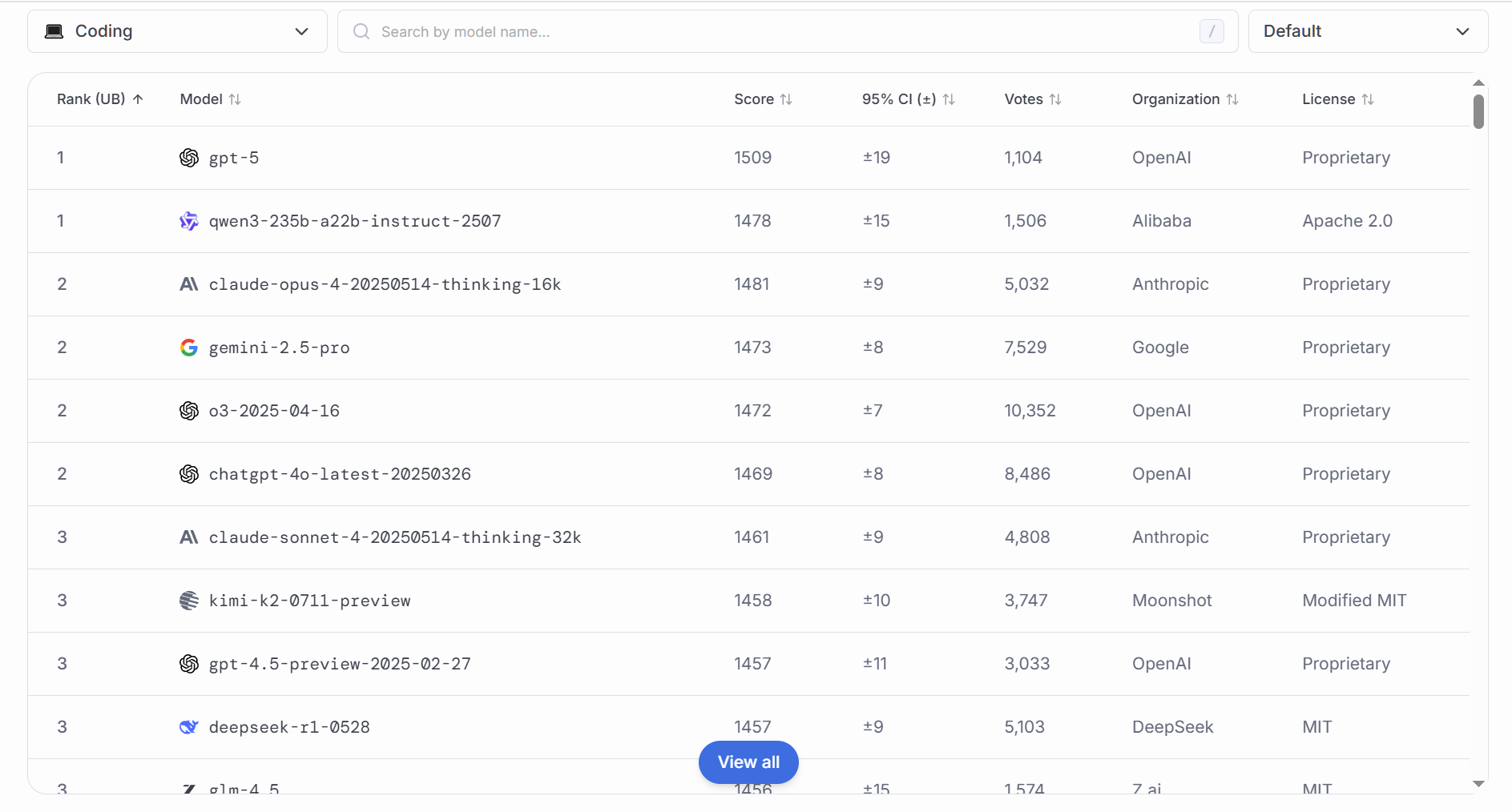
Task: Click the votes value 8,486
Action: pyautogui.click(x=1027, y=474)
